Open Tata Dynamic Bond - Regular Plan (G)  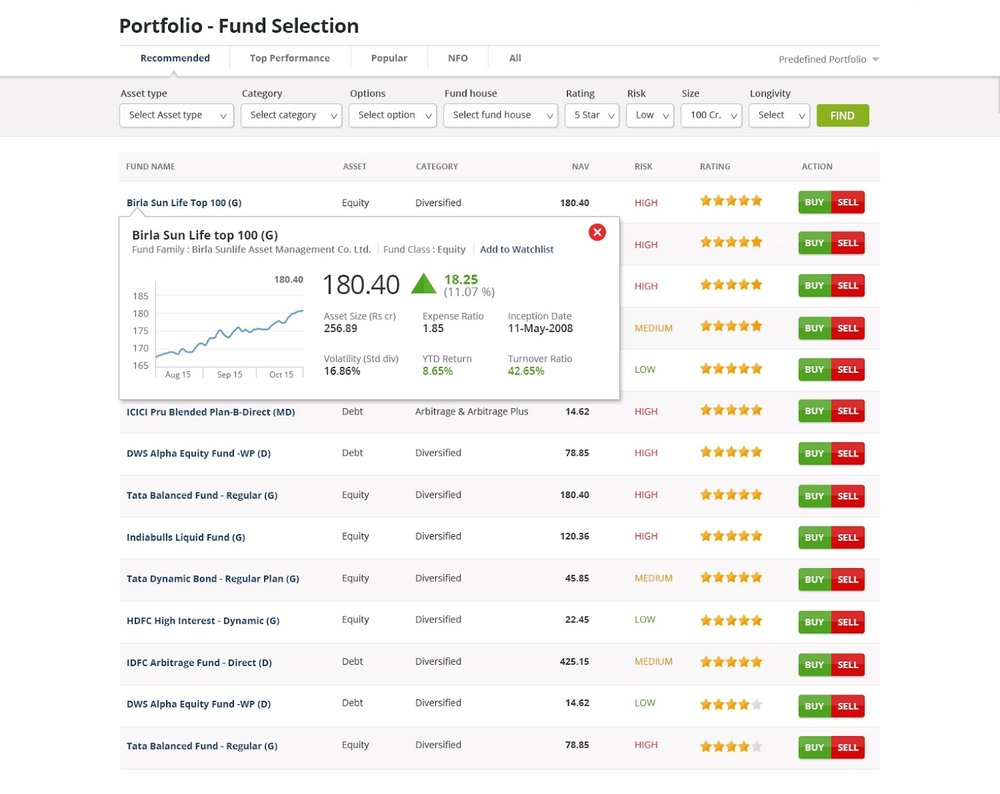212,578
